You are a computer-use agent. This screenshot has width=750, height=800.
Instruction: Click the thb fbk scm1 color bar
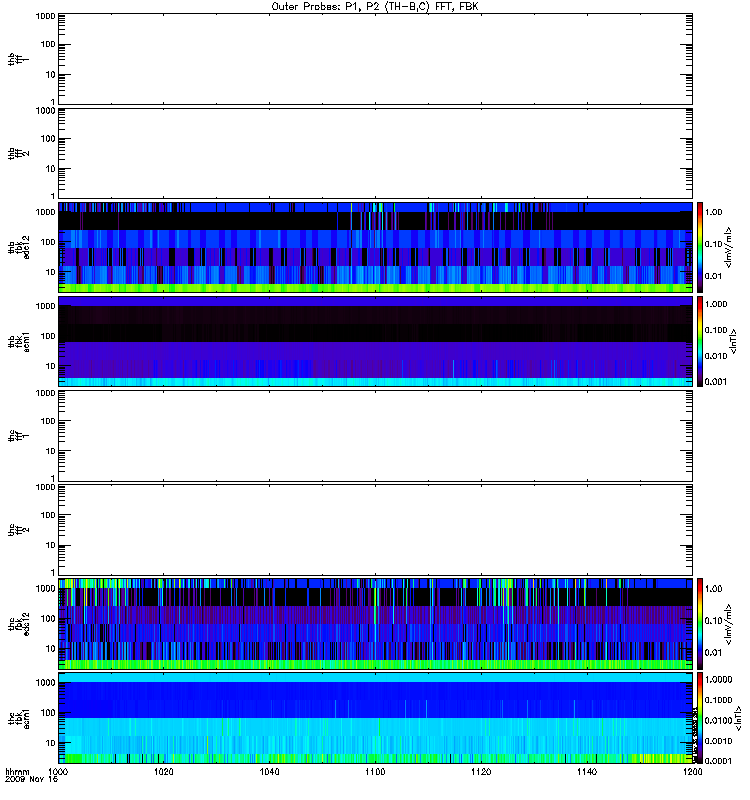(x=700, y=341)
